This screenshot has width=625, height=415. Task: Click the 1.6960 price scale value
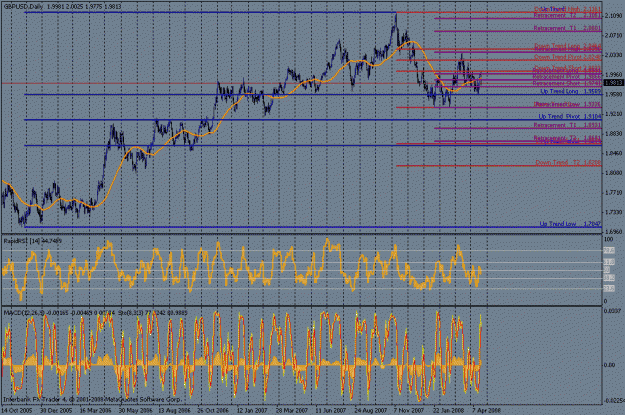(x=613, y=232)
